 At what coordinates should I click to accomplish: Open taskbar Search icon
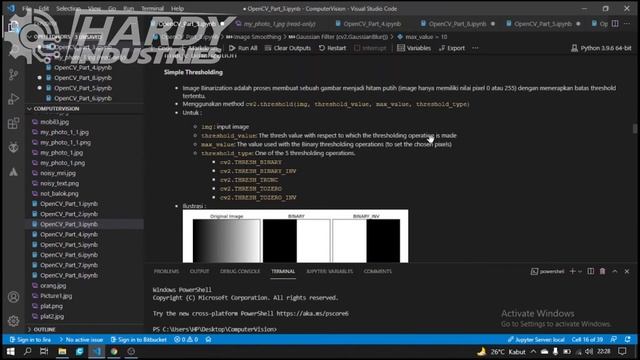coord(27,351)
